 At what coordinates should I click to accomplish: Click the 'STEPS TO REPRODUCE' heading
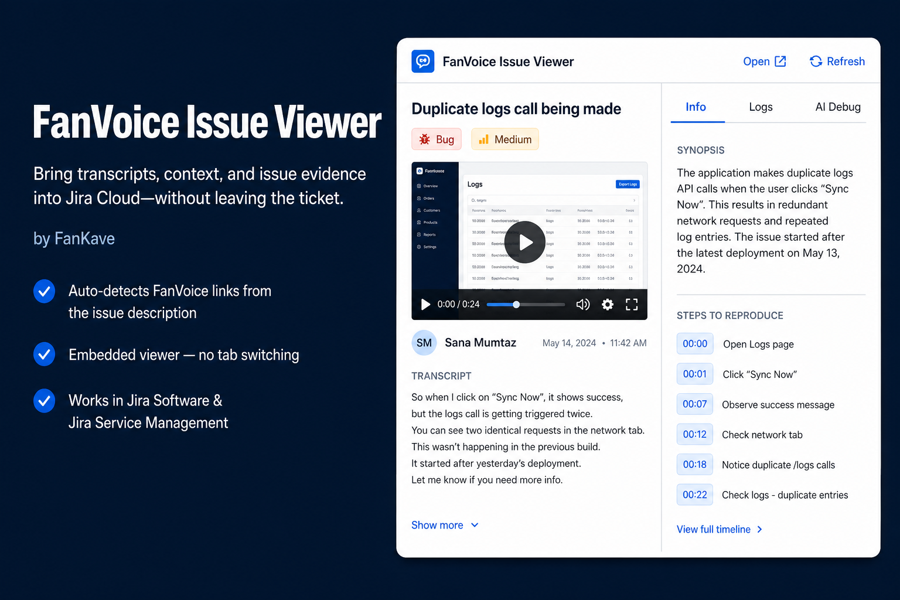pyautogui.click(x=730, y=315)
